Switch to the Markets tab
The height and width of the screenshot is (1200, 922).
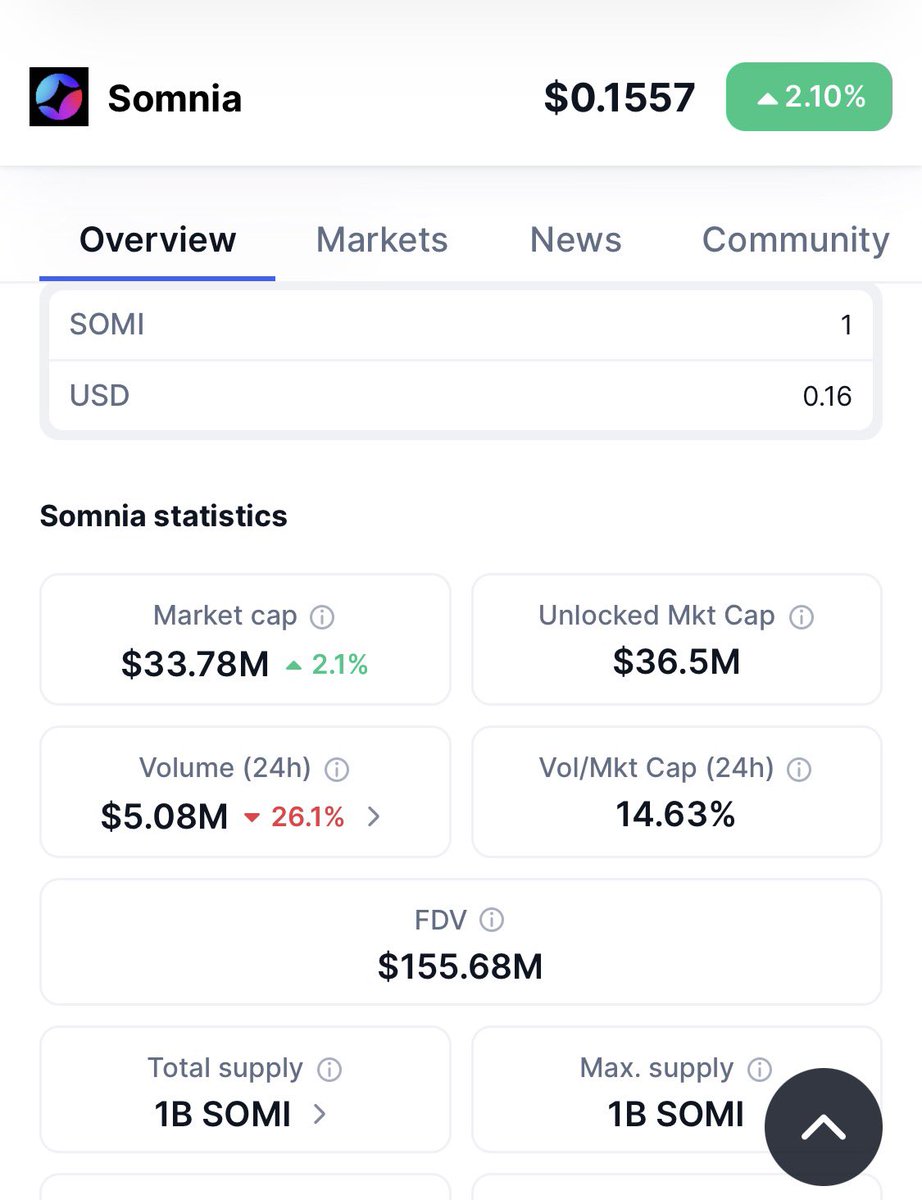pos(382,240)
